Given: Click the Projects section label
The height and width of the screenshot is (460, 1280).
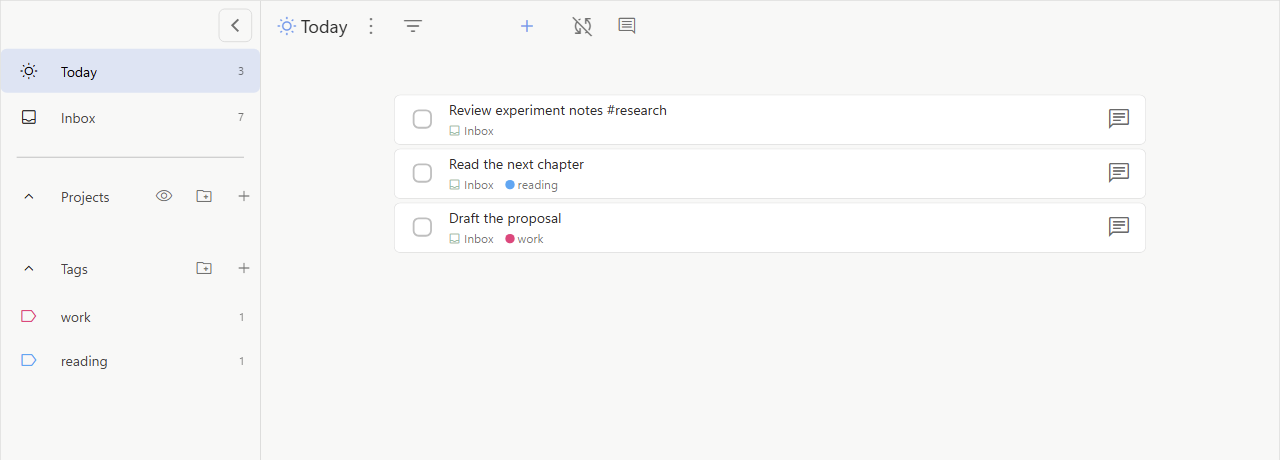Looking at the screenshot, I should pyautogui.click(x=85, y=197).
